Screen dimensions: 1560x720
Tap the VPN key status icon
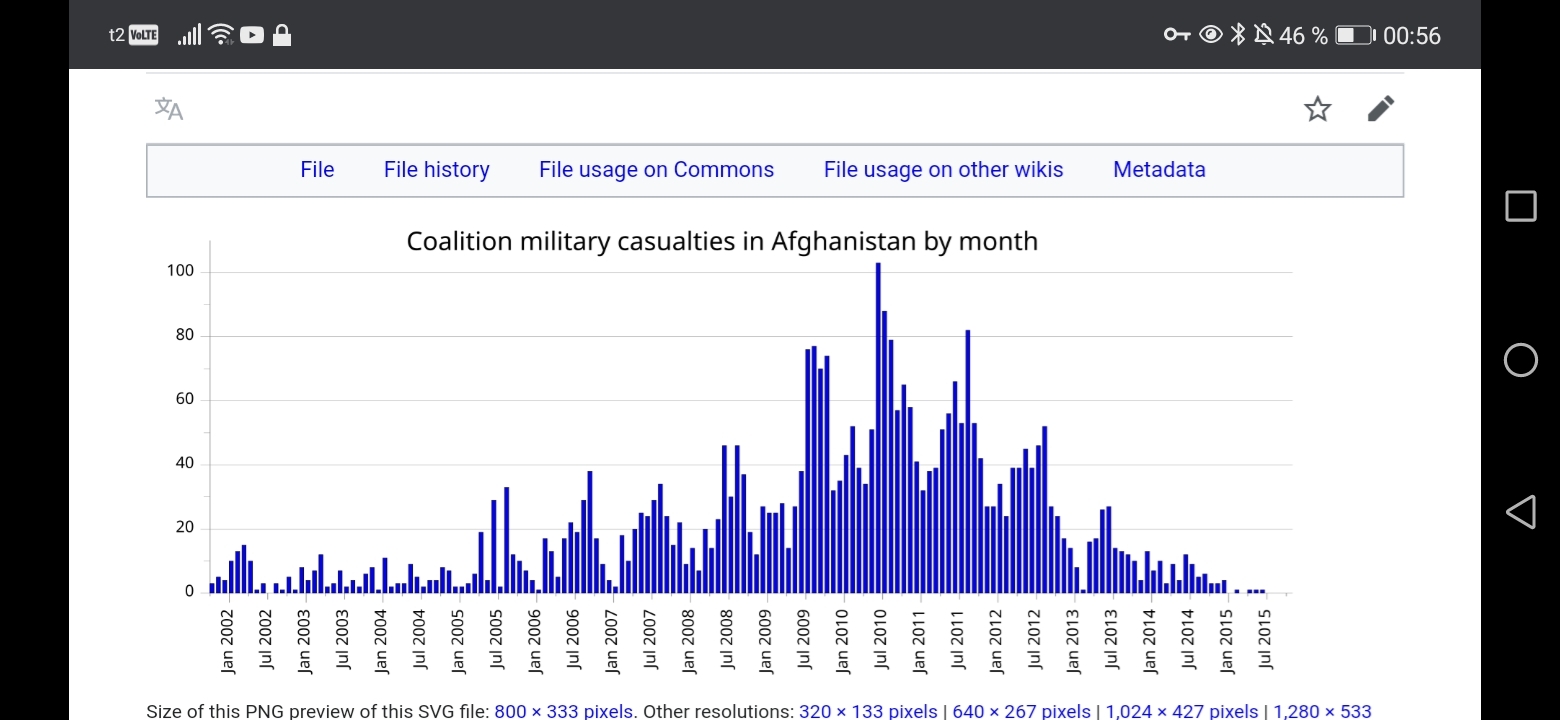pos(1176,35)
